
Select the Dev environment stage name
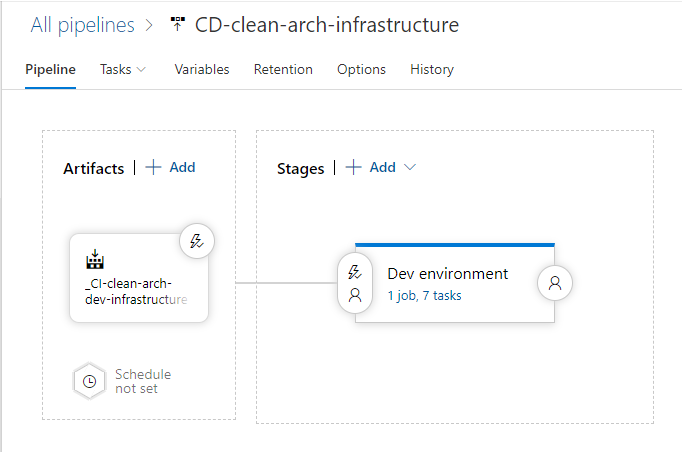tap(448, 274)
